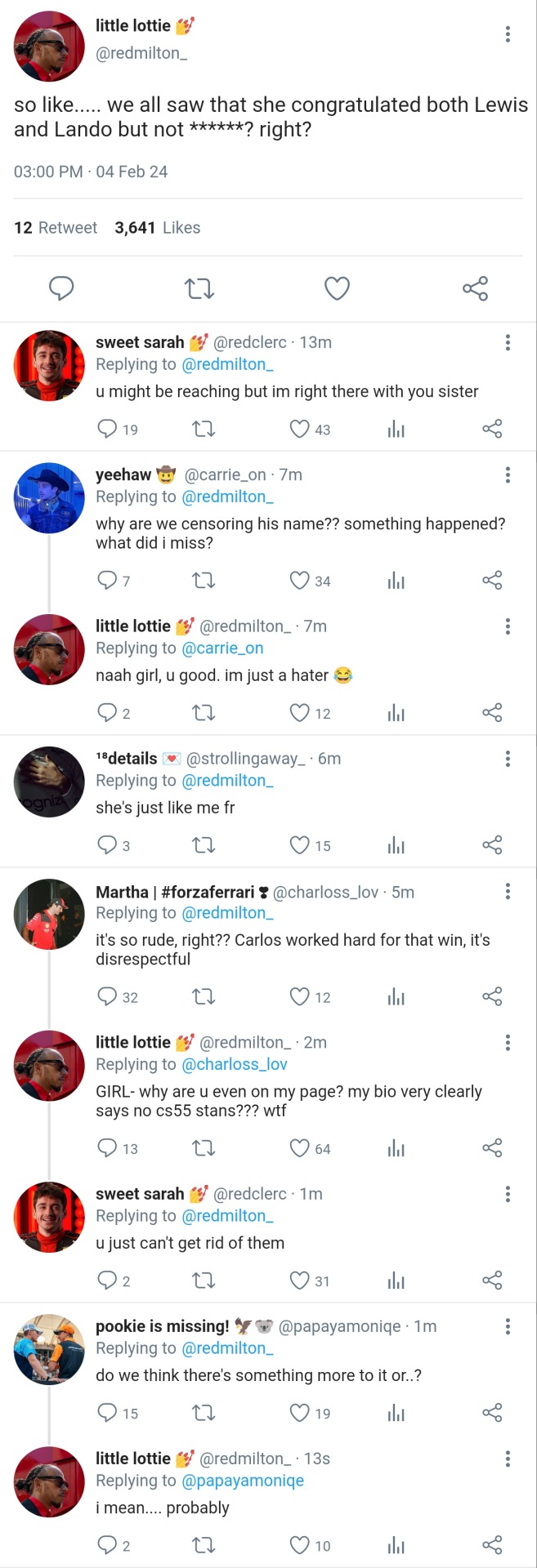The width and height of the screenshot is (537, 1568).
Task: View the 12 Retweet list
Action: [56, 228]
